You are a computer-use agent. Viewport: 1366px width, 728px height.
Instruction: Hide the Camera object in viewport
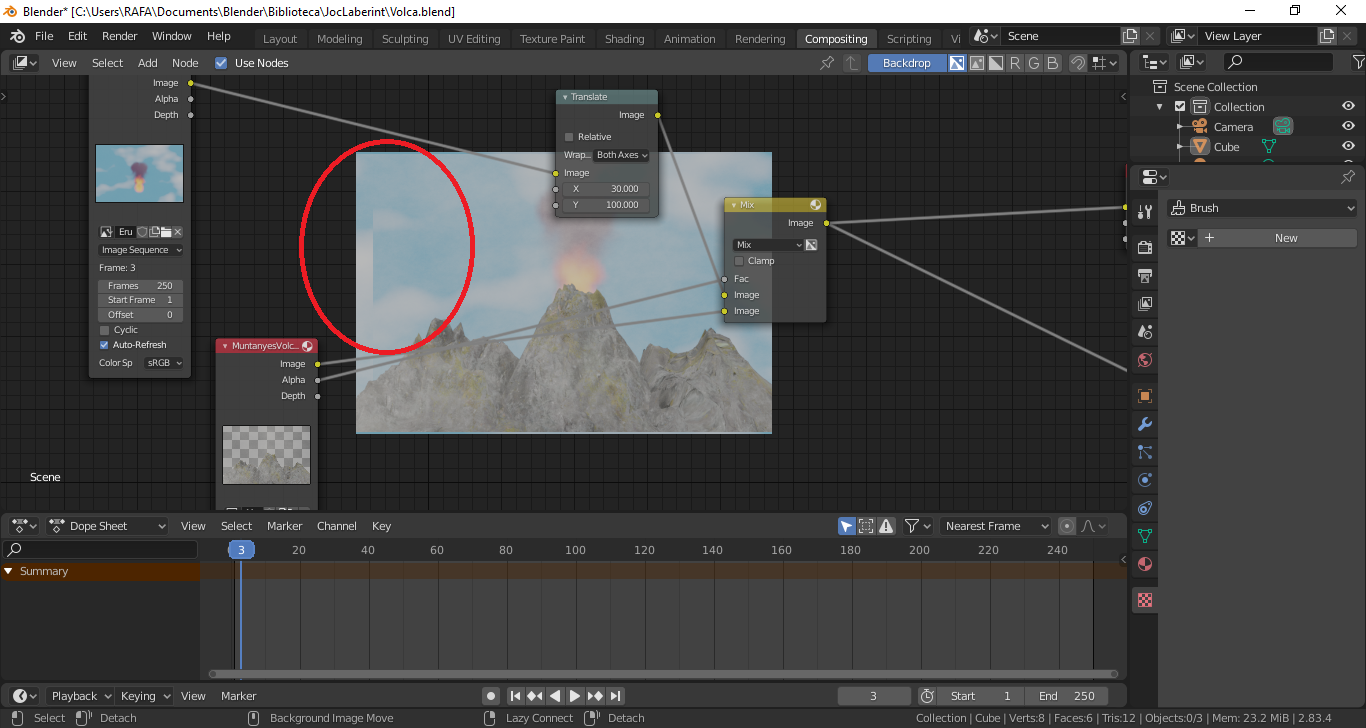click(1348, 127)
